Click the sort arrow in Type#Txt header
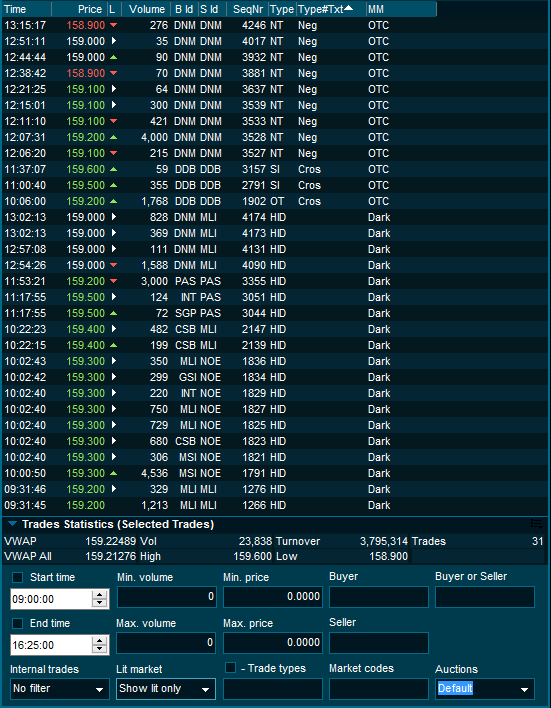 [x=349, y=7]
